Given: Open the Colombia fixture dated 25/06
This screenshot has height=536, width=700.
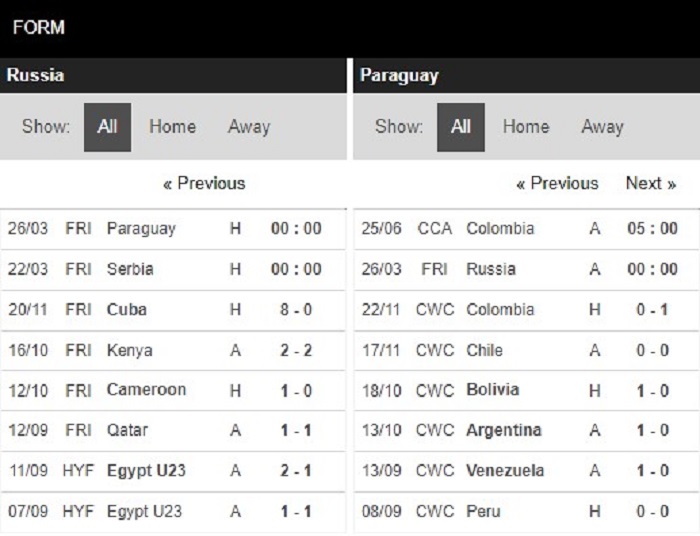Looking at the screenshot, I should point(527,229).
